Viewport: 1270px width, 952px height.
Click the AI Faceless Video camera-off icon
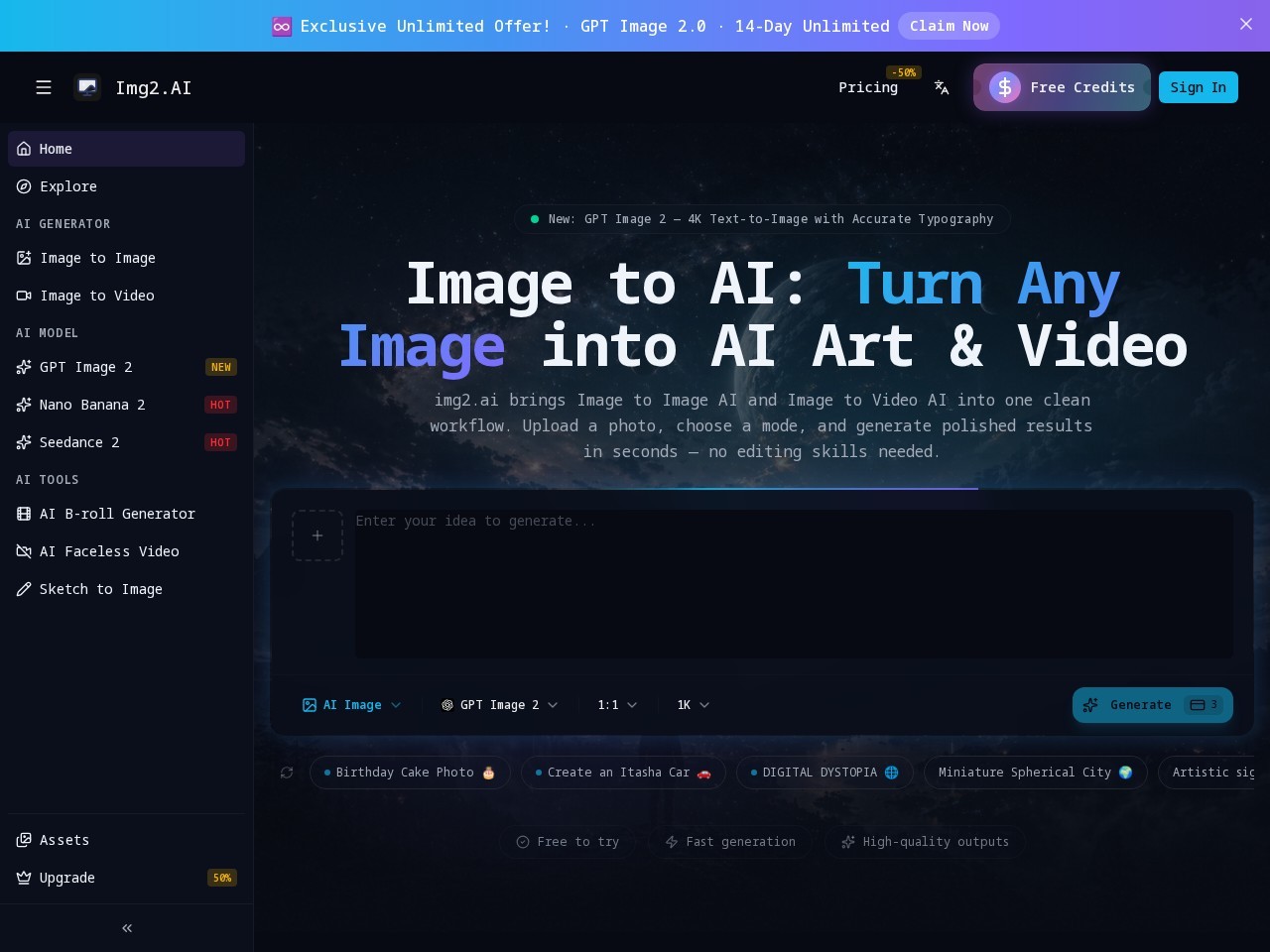tap(24, 551)
